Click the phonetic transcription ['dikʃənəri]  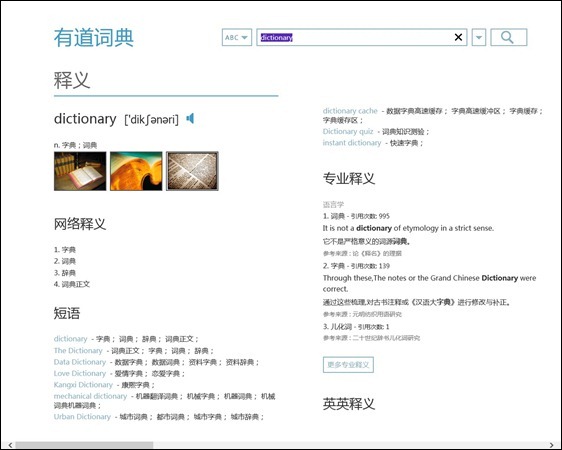point(151,119)
